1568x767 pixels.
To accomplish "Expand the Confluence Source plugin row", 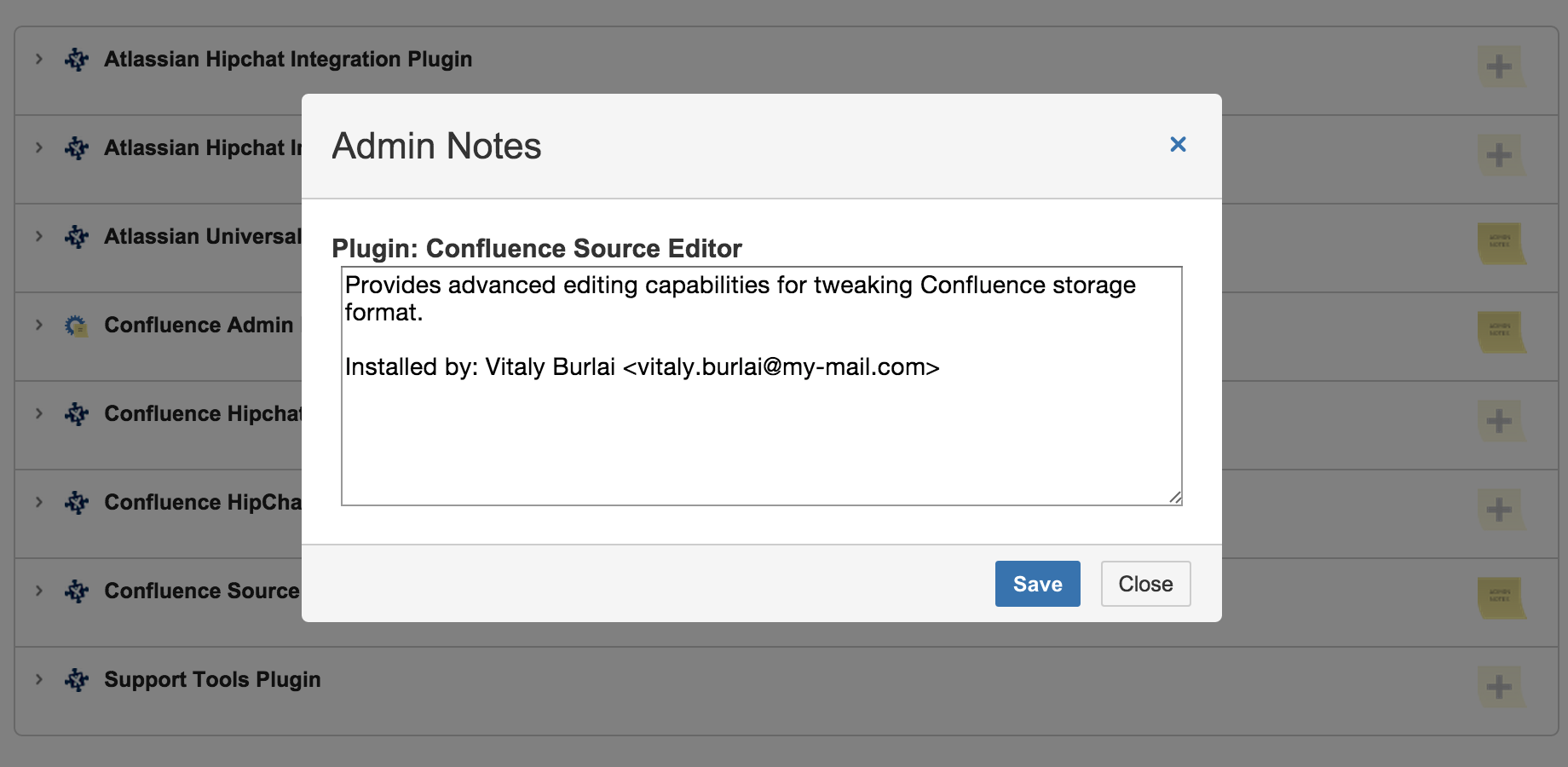I will (x=39, y=591).
